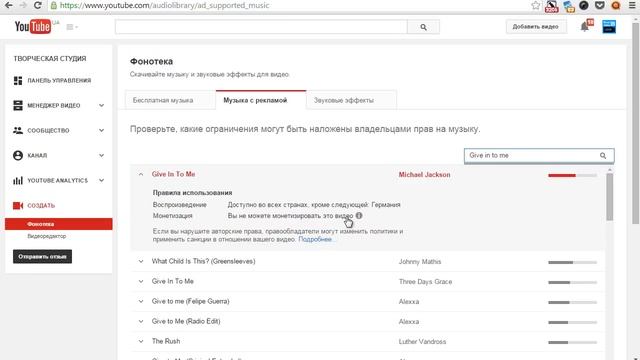Expand What Child Is This? row
The width and height of the screenshot is (640, 360).
tap(141, 261)
